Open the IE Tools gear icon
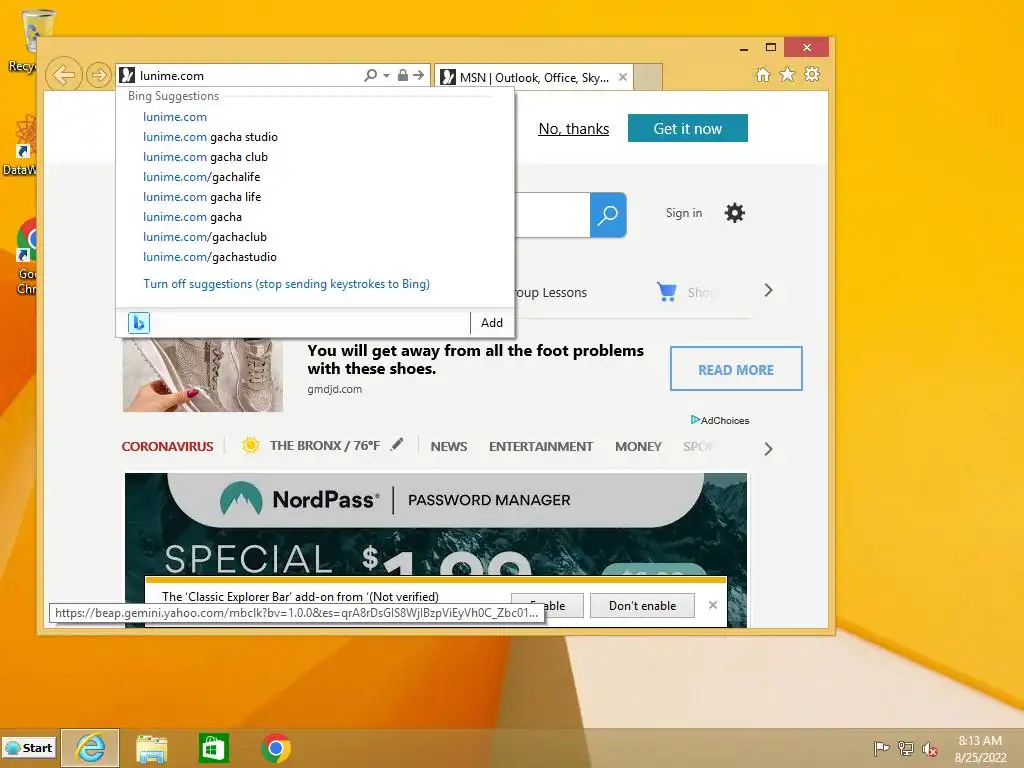The image size is (1024, 768). pyautogui.click(x=812, y=74)
